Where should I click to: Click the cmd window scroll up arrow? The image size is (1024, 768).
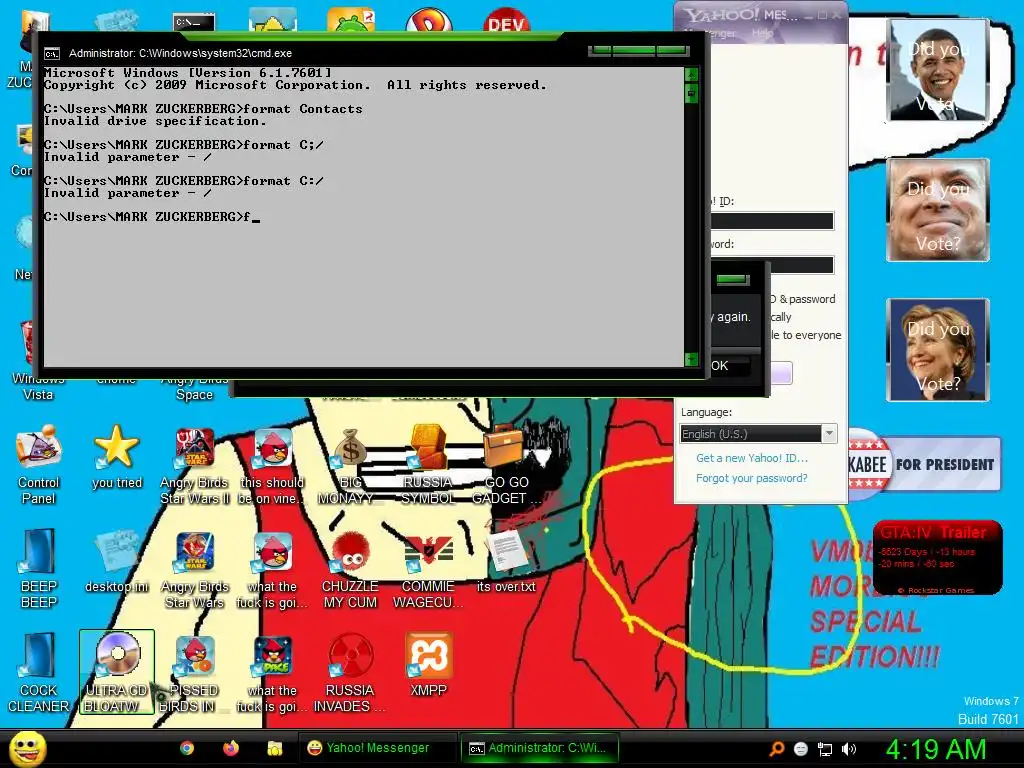(x=691, y=74)
